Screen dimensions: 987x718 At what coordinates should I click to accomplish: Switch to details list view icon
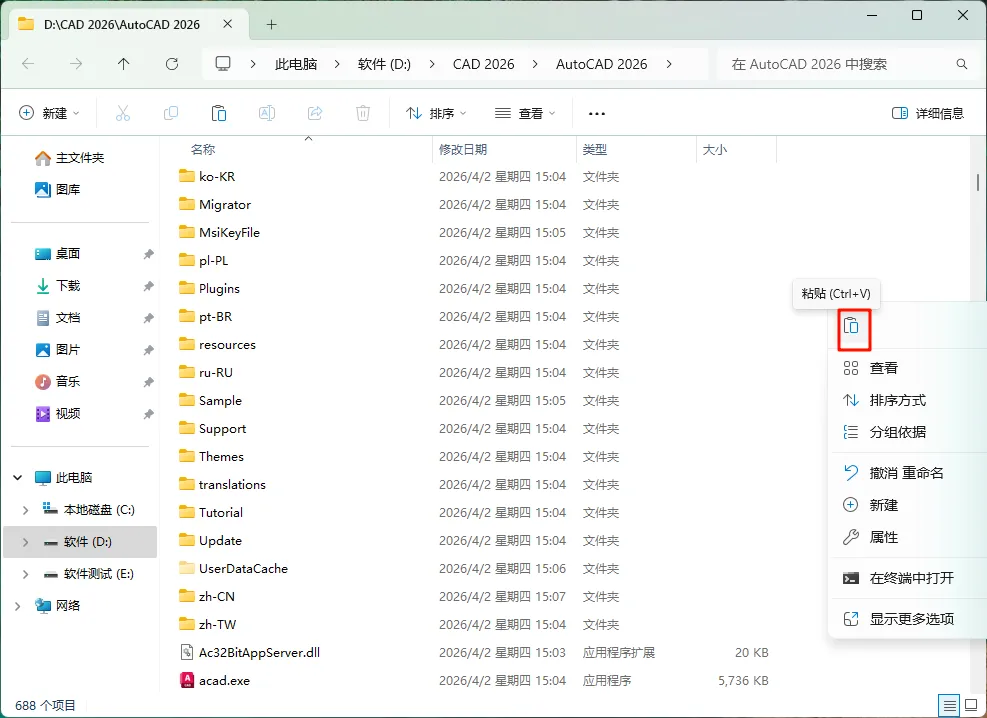tap(949, 705)
